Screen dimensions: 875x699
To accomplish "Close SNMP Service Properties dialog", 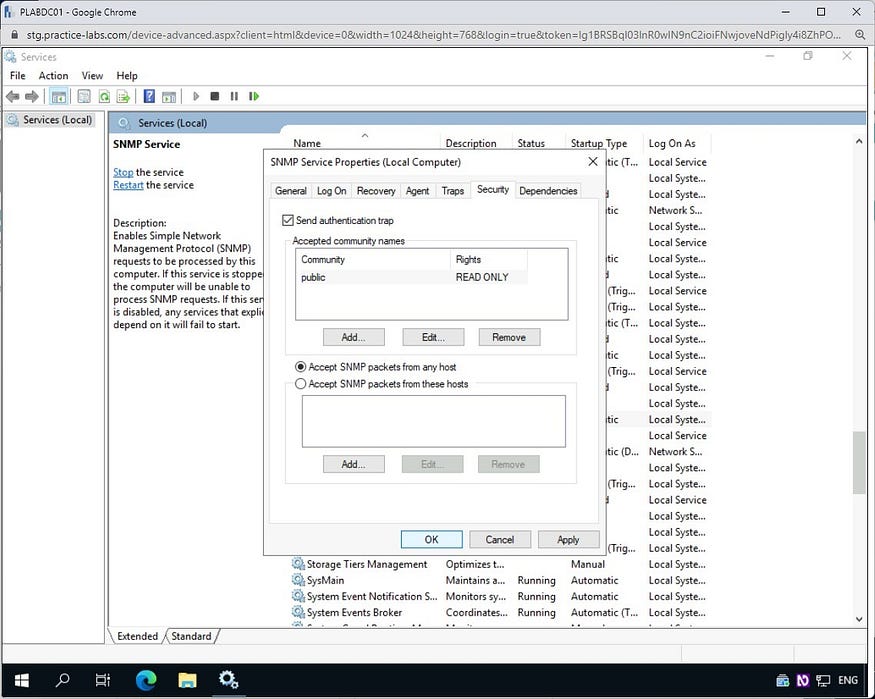I will [593, 161].
